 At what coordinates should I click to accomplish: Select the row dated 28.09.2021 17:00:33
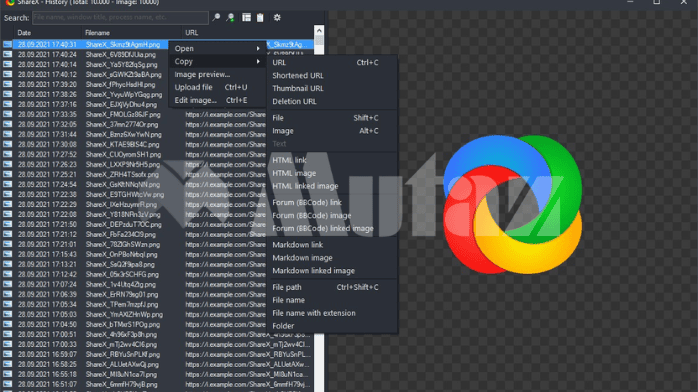coord(157,344)
